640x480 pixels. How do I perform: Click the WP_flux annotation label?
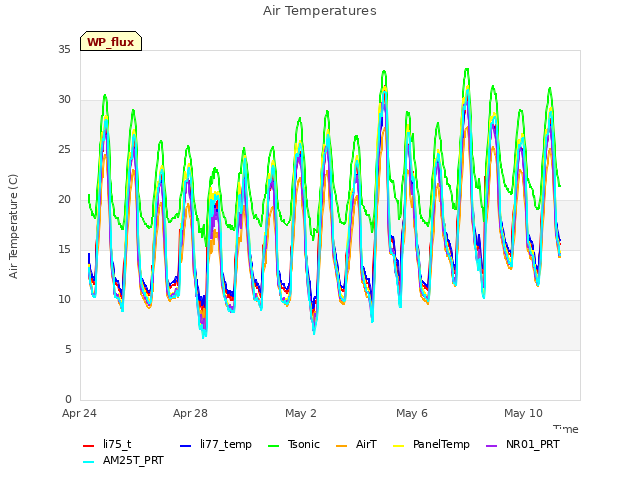point(111,41)
